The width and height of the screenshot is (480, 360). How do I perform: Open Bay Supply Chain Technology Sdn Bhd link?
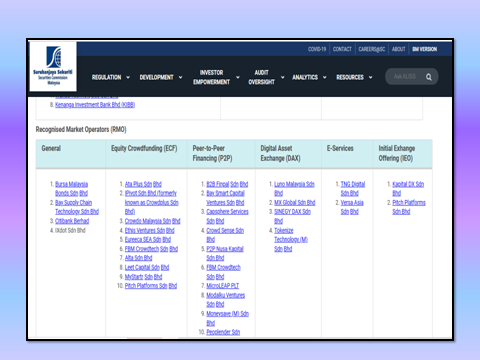77,207
